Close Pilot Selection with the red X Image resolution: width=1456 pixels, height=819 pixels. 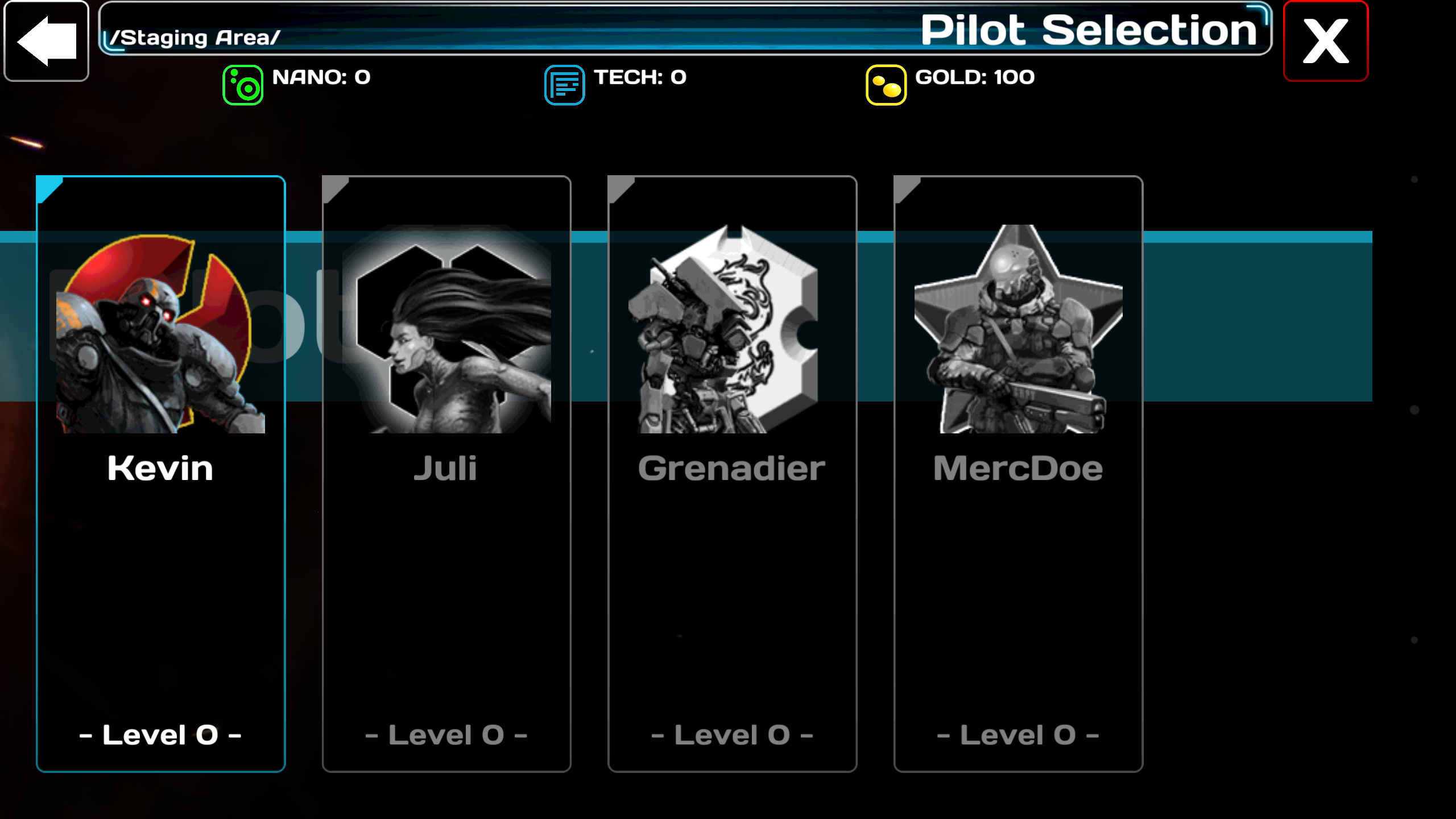click(1325, 40)
